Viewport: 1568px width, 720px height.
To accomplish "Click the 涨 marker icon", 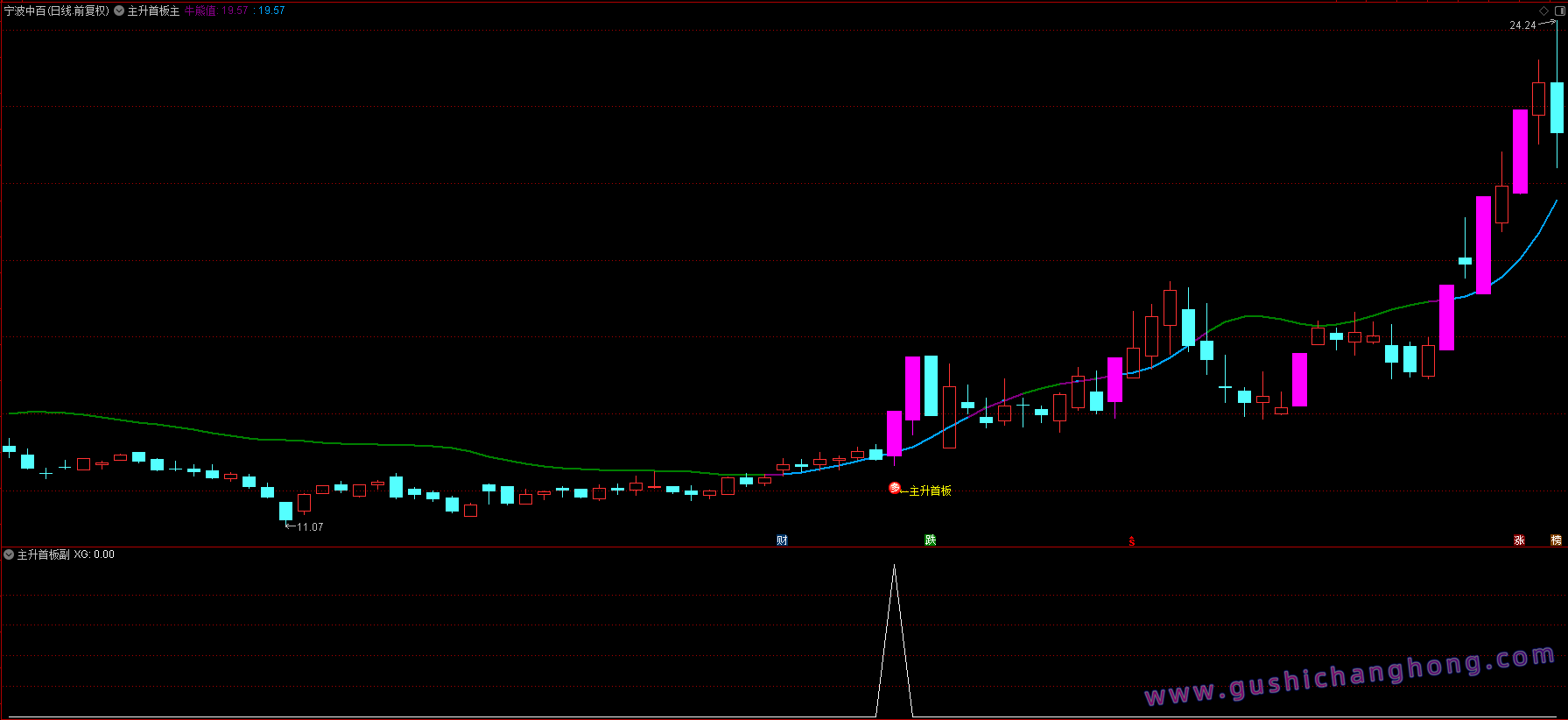I will tap(1519, 540).
